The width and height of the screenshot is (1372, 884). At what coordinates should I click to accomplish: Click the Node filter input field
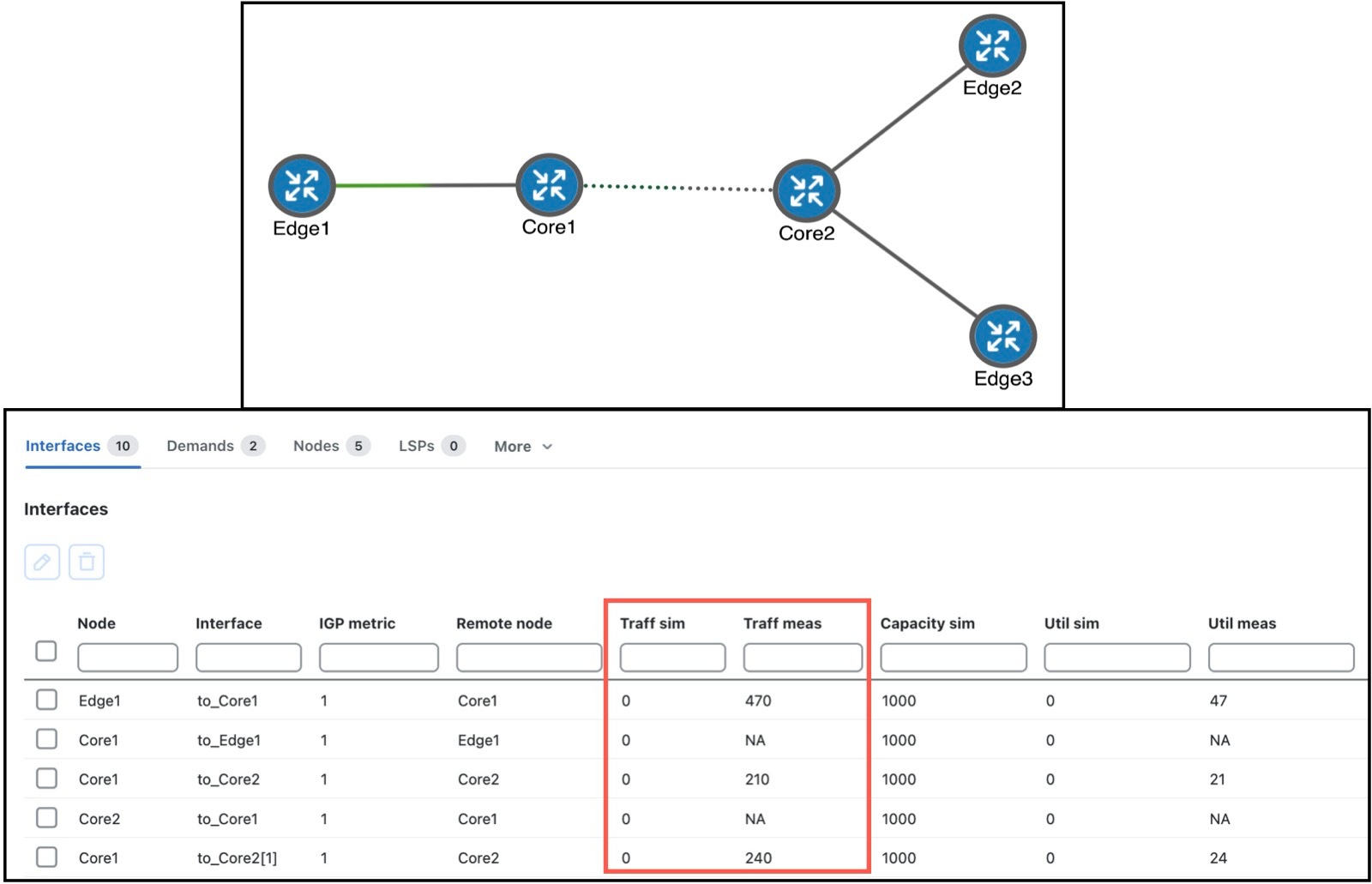click(x=127, y=657)
